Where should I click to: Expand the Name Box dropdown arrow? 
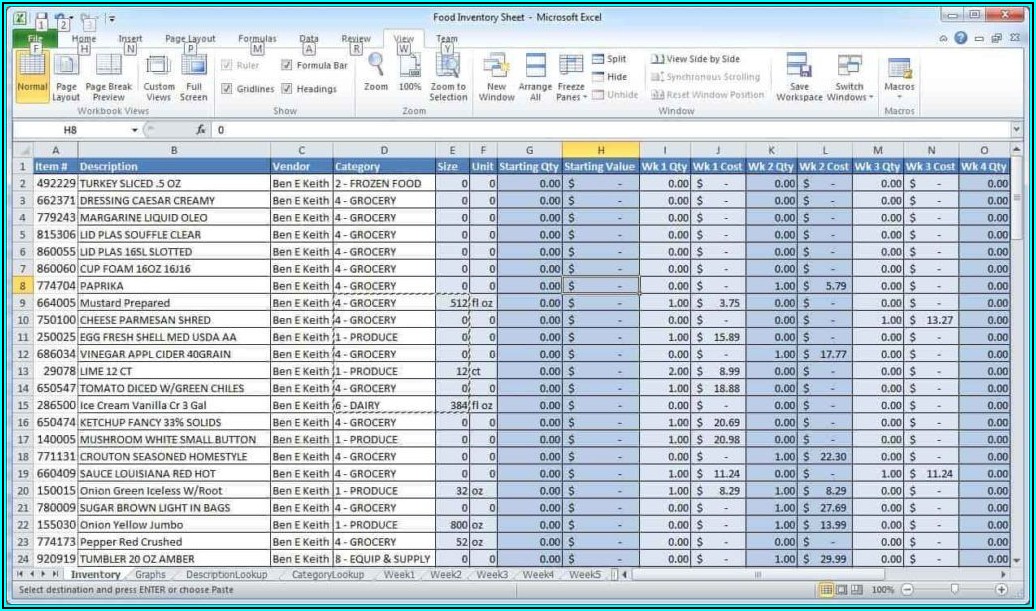[135, 130]
